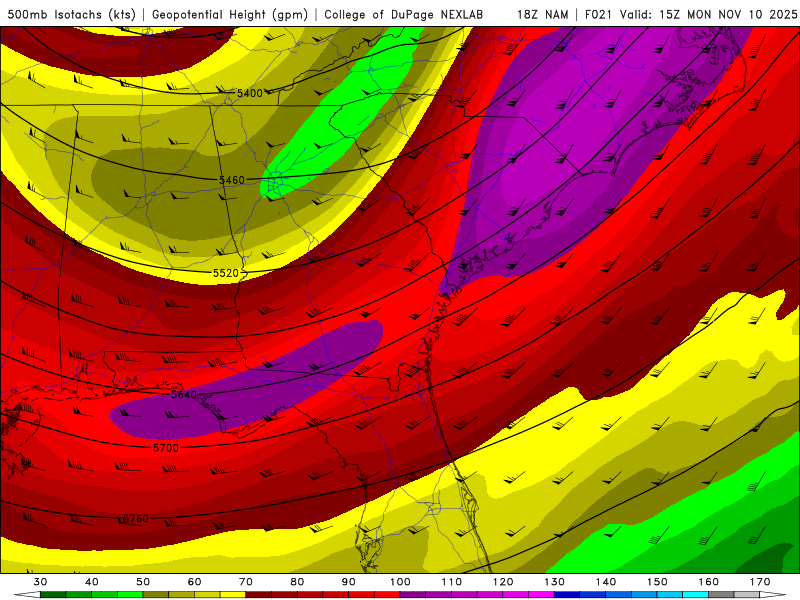
Task: Click the 160 value on the color scale
Action: point(709,582)
